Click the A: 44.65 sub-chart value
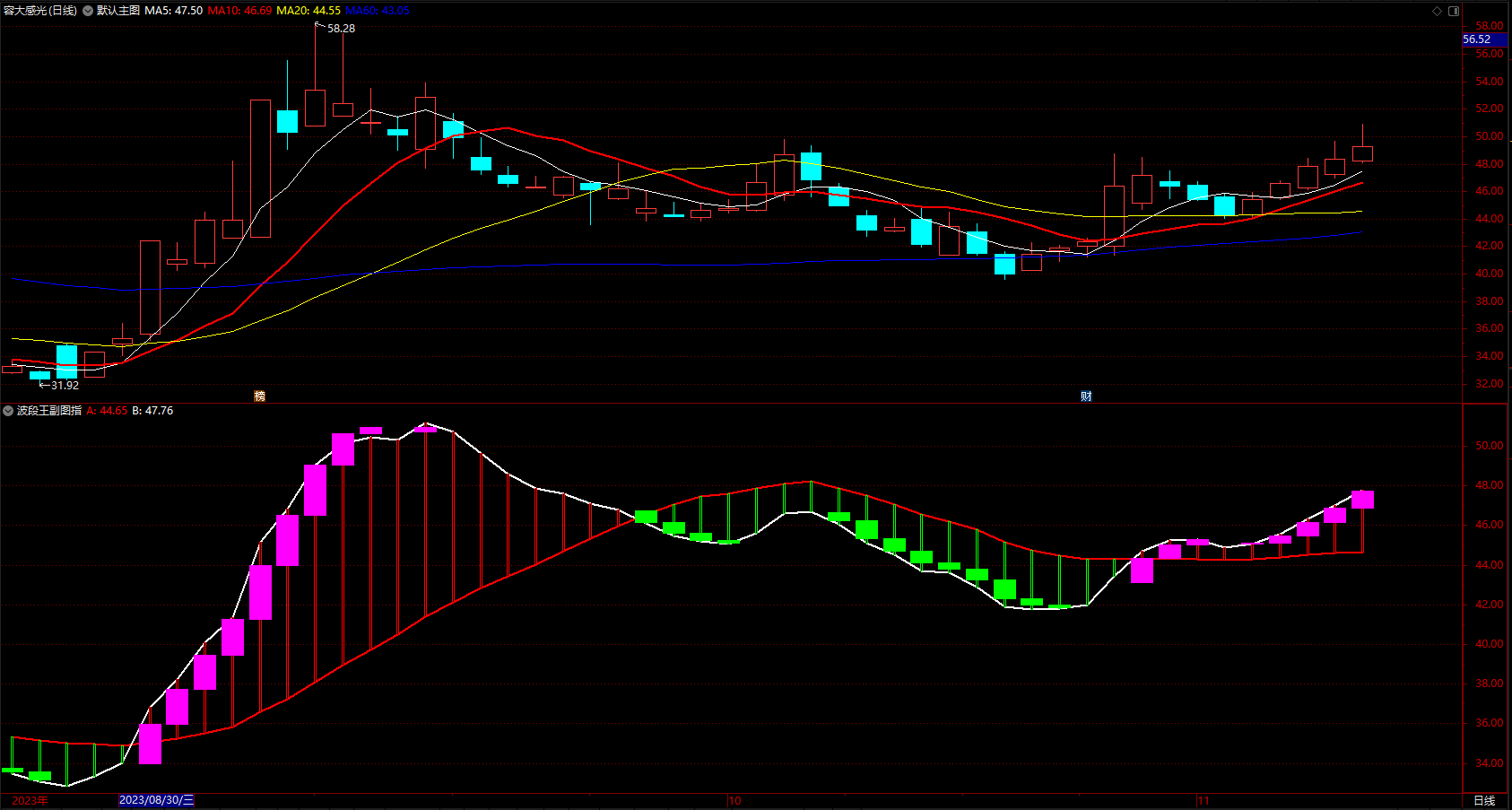Image resolution: width=1512 pixels, height=810 pixels. click(x=107, y=411)
